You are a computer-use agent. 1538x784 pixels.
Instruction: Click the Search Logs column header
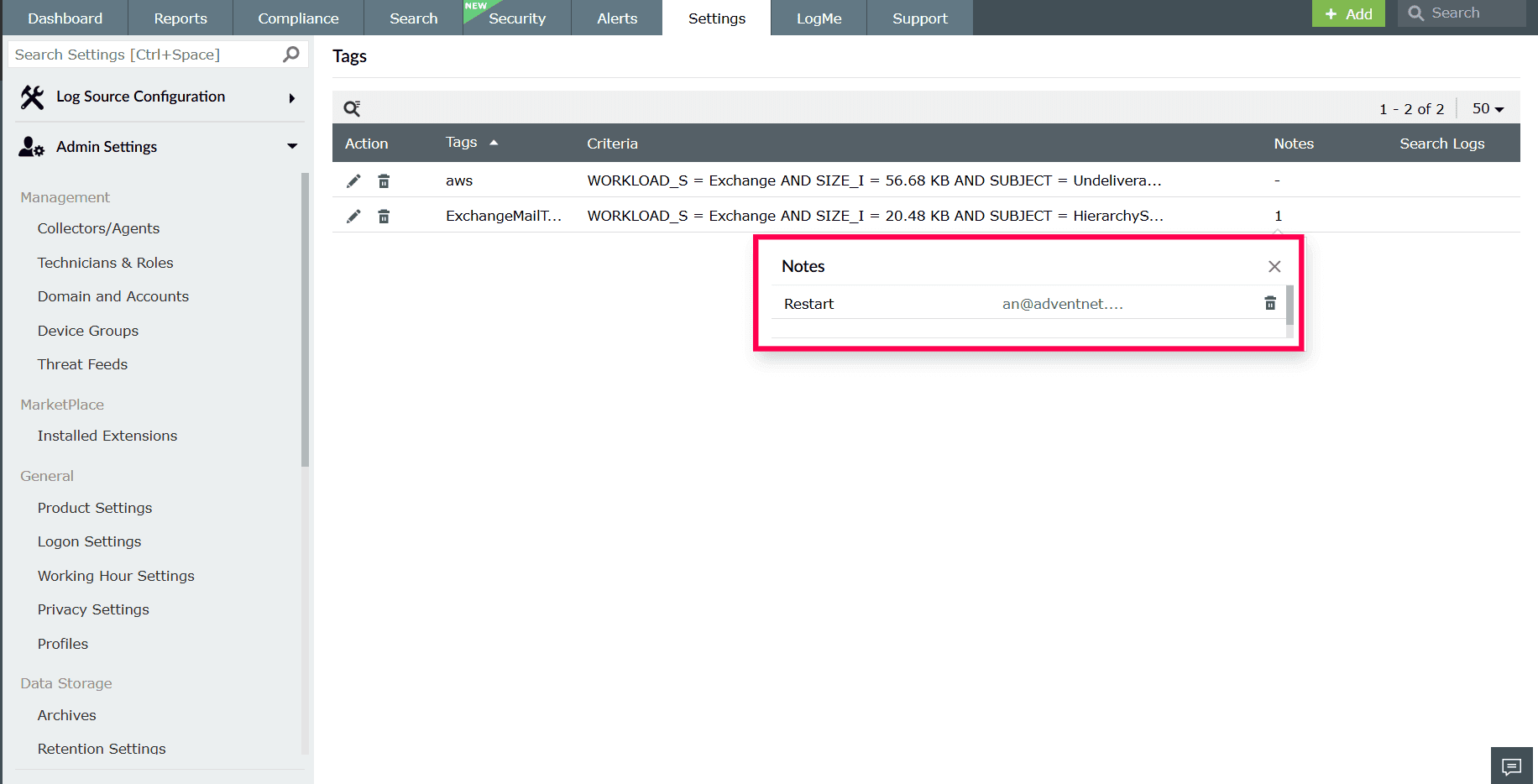(1441, 144)
